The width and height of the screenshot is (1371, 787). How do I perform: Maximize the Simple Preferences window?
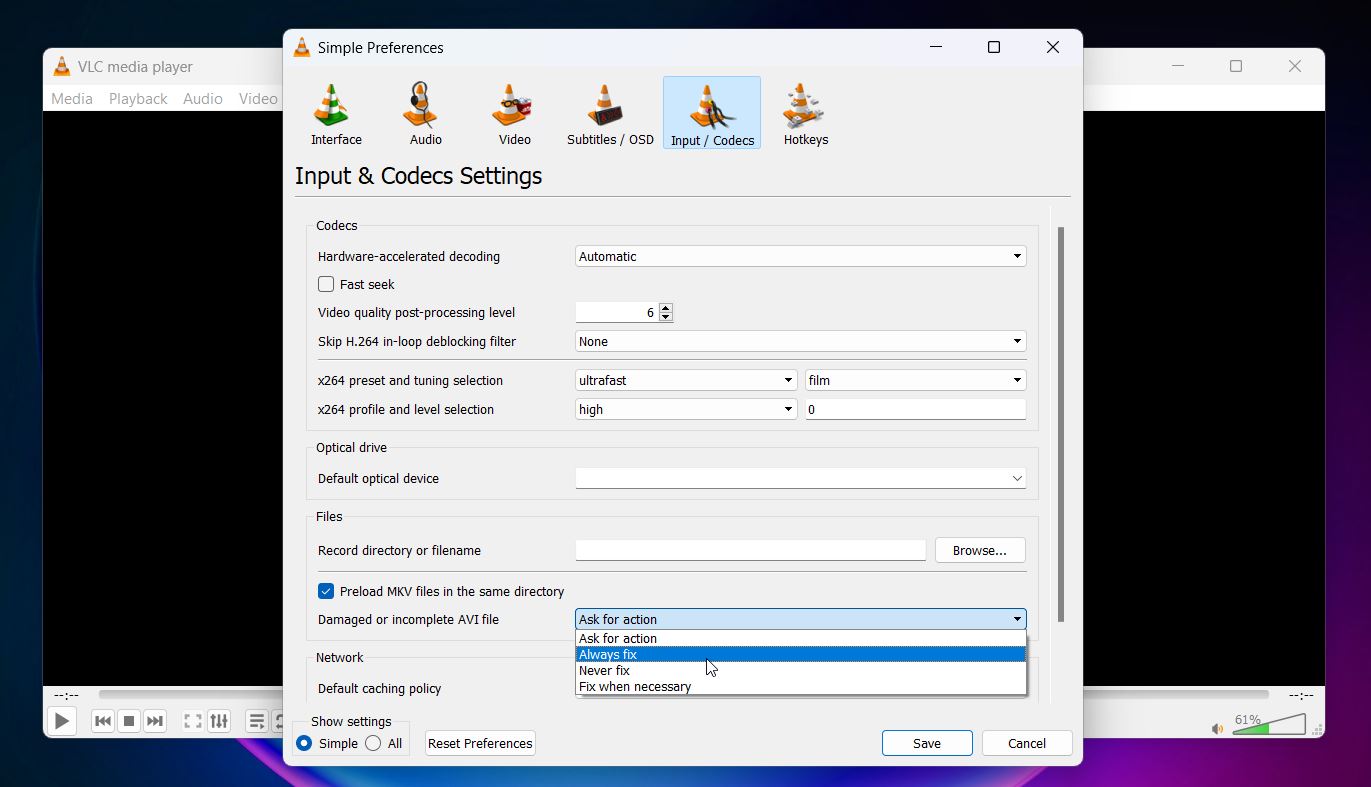[x=994, y=47]
